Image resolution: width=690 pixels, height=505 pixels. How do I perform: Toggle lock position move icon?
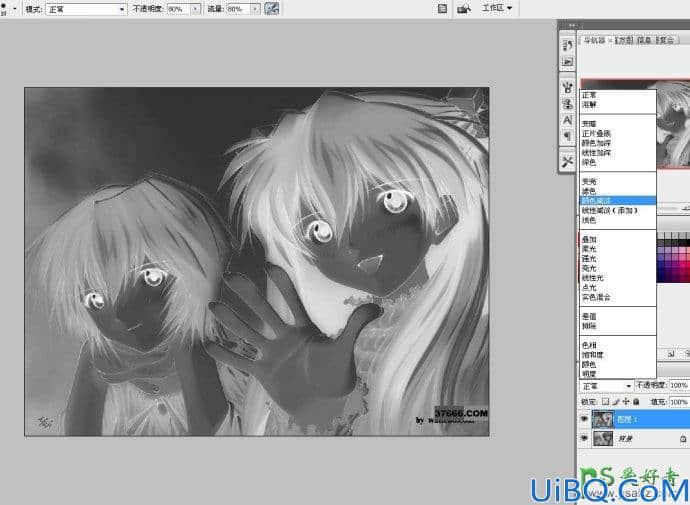(x=626, y=402)
